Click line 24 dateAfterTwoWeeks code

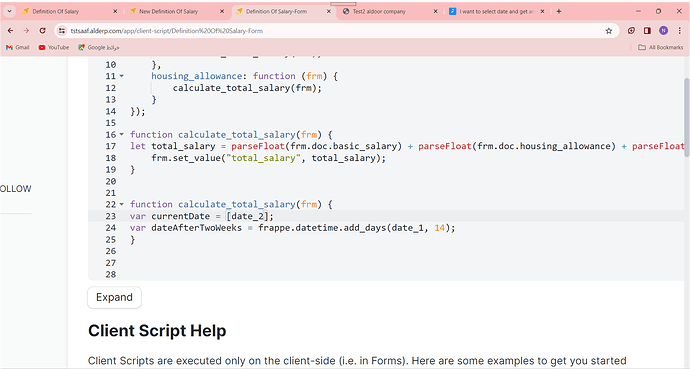click(x=293, y=228)
